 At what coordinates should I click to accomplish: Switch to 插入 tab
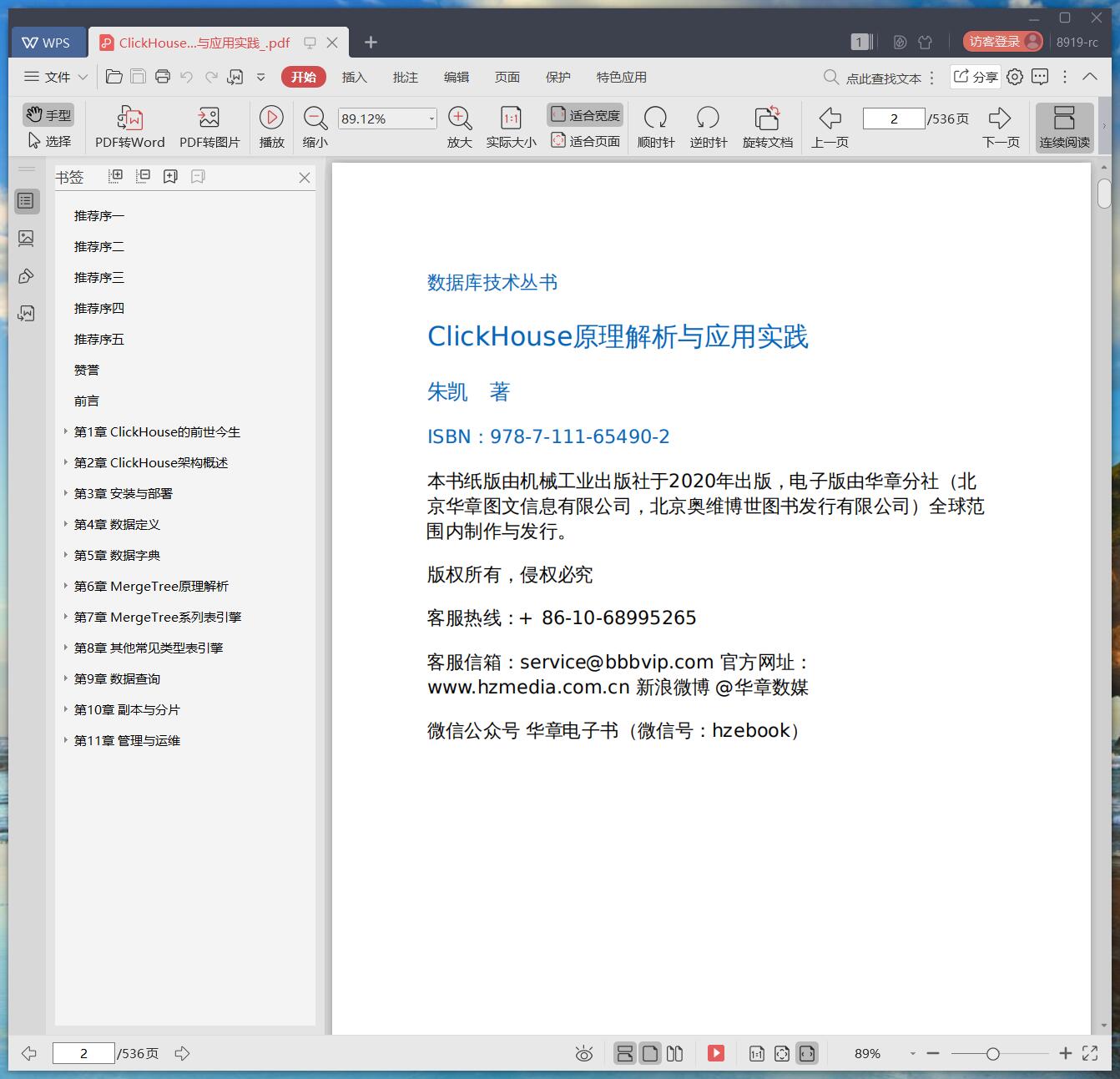(x=354, y=77)
